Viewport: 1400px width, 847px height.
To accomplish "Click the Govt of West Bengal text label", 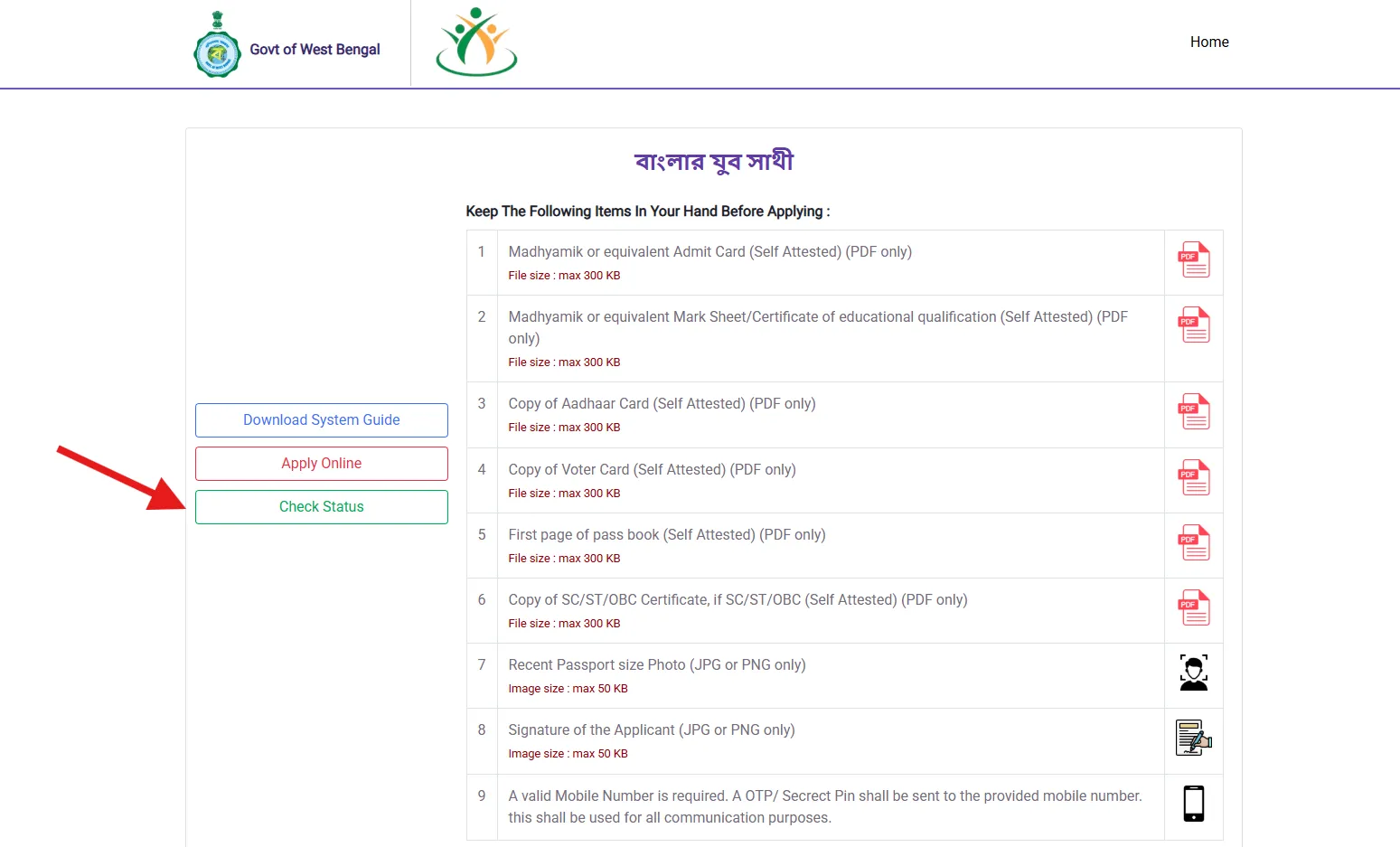I will click(315, 49).
